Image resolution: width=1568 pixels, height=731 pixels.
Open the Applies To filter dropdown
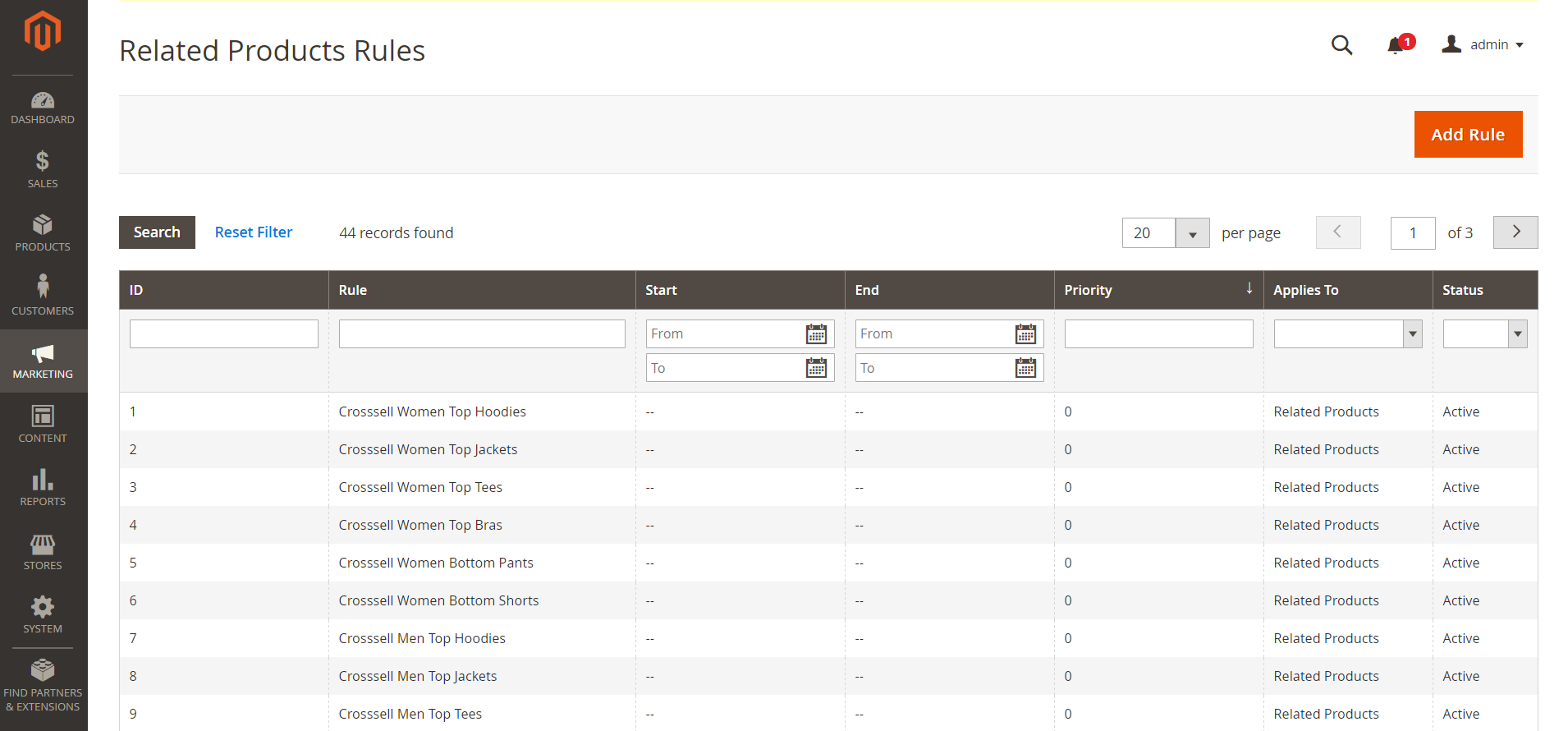[1348, 334]
